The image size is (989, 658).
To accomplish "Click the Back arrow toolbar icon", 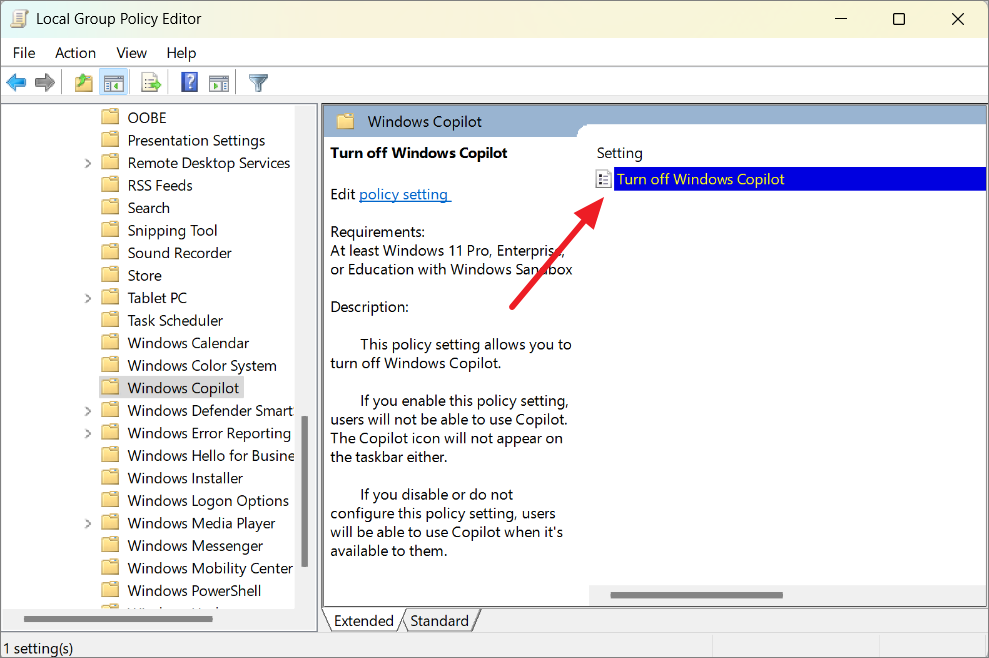I will [16, 82].
